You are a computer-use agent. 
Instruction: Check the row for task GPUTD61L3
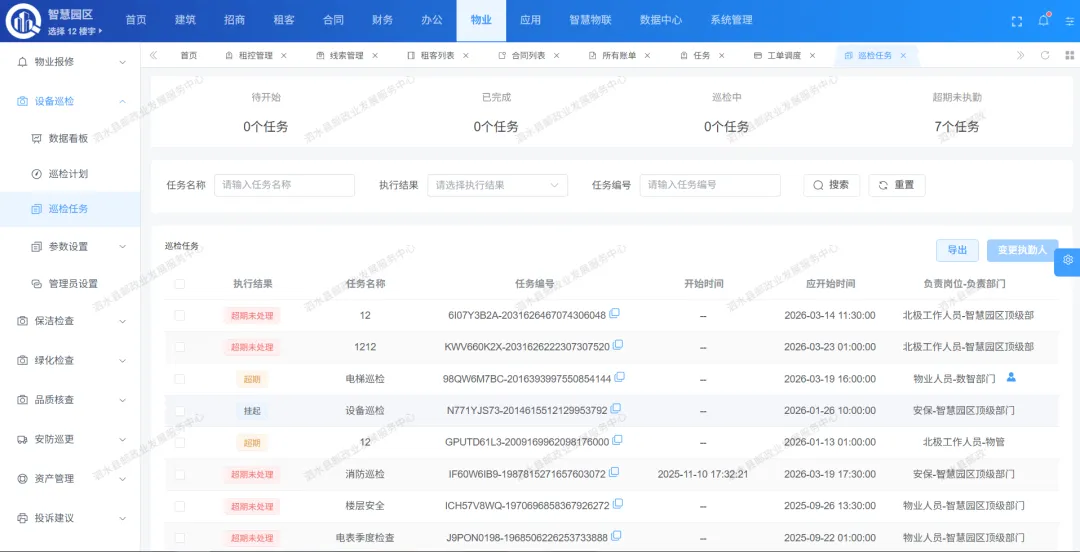(x=180, y=442)
